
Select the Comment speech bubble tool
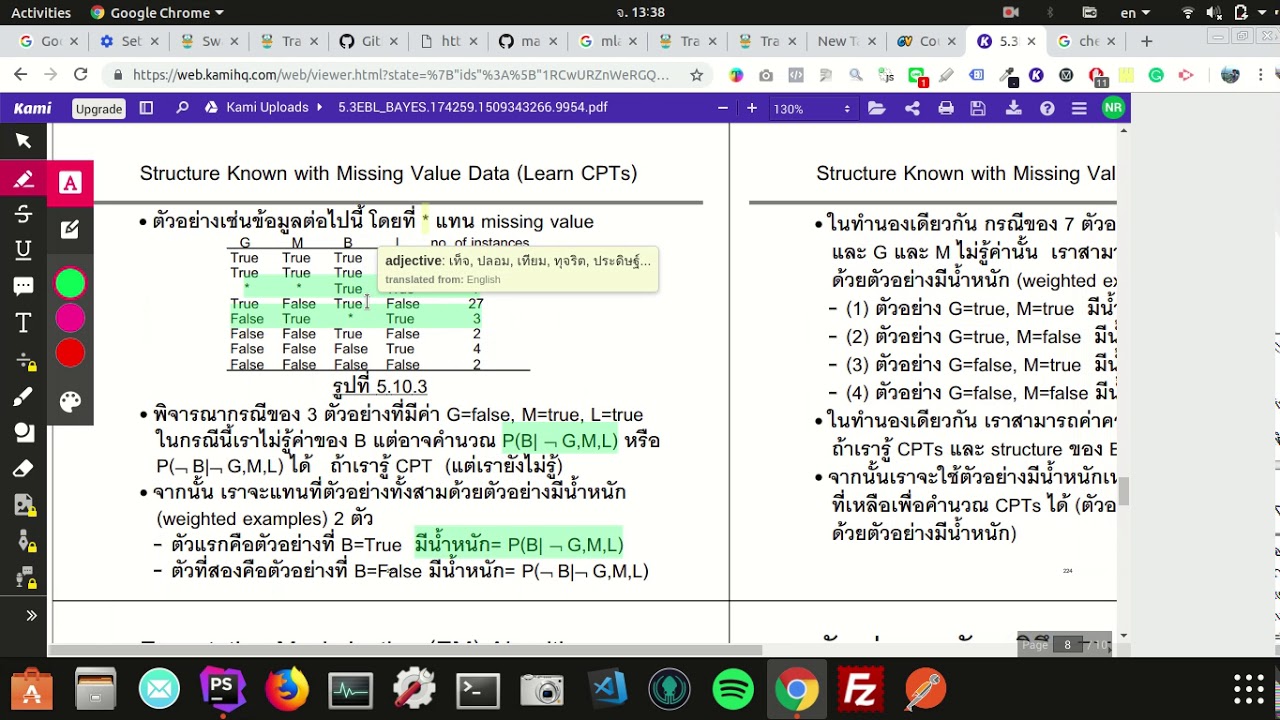(x=24, y=286)
